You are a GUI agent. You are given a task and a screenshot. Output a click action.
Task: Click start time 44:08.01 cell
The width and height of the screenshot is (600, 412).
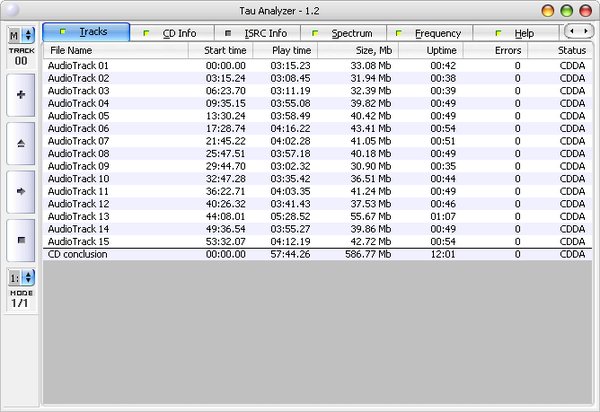[225, 217]
